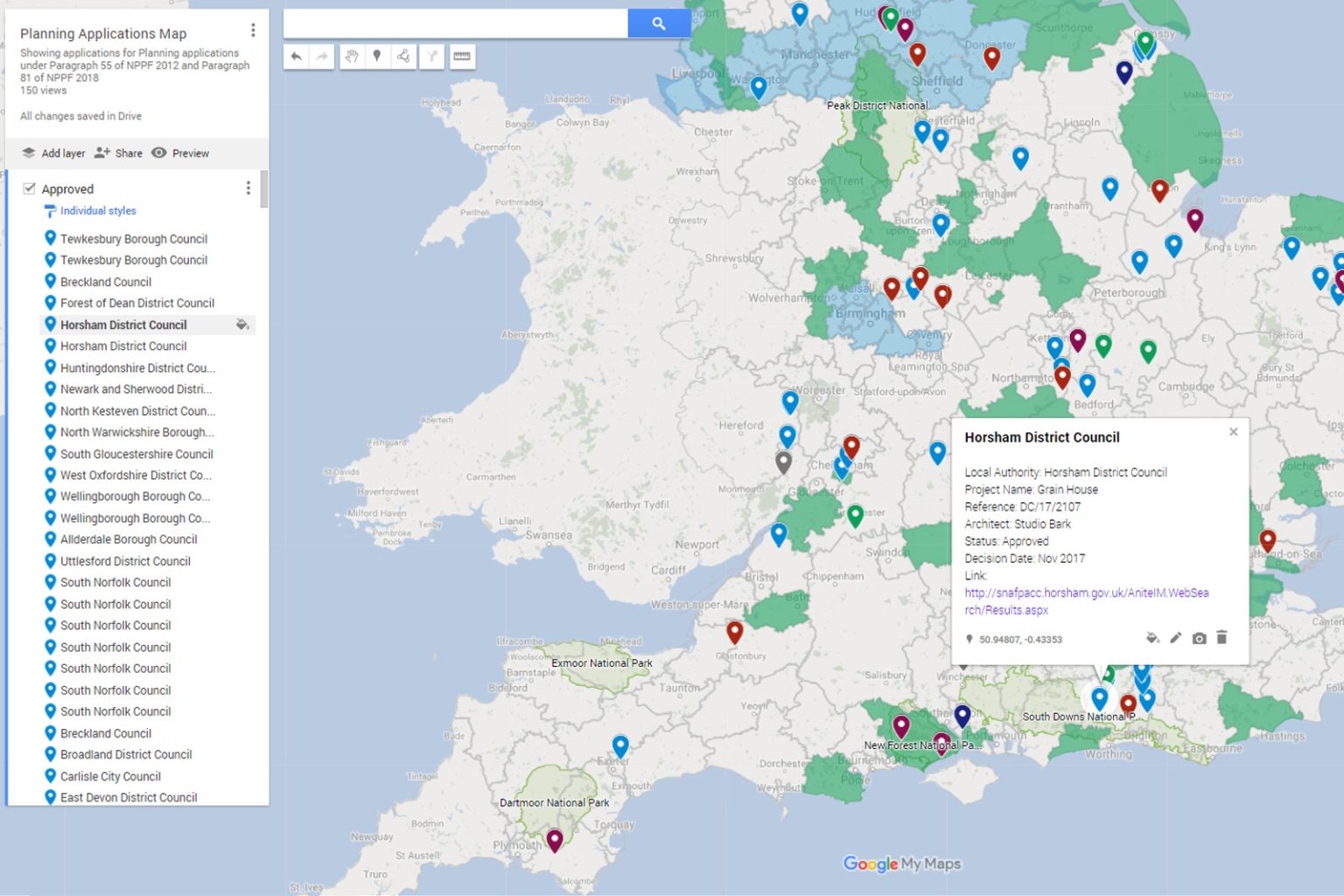Click the navy marker north of Lincoln
Screen dimensions: 1344x896
coord(1124,72)
